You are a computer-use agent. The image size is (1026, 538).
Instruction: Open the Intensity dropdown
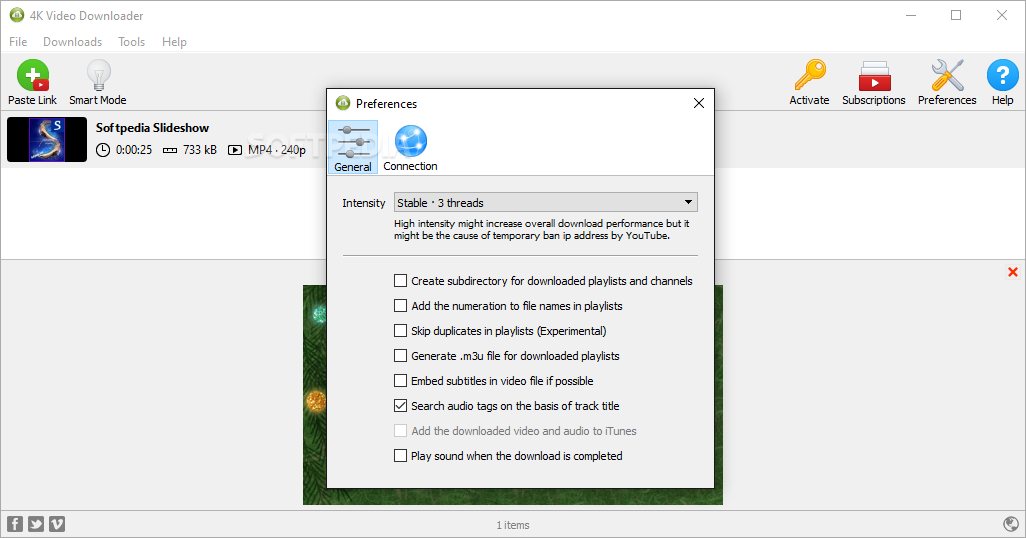(x=546, y=202)
